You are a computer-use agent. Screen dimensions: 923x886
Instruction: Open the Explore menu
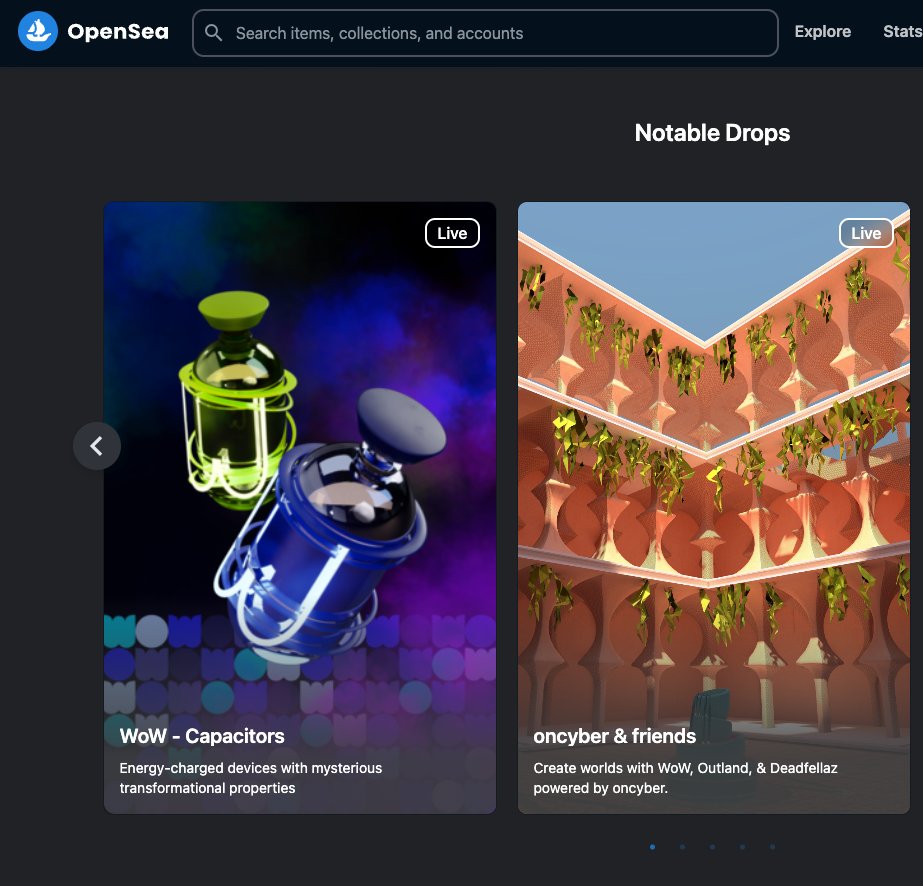pos(822,31)
